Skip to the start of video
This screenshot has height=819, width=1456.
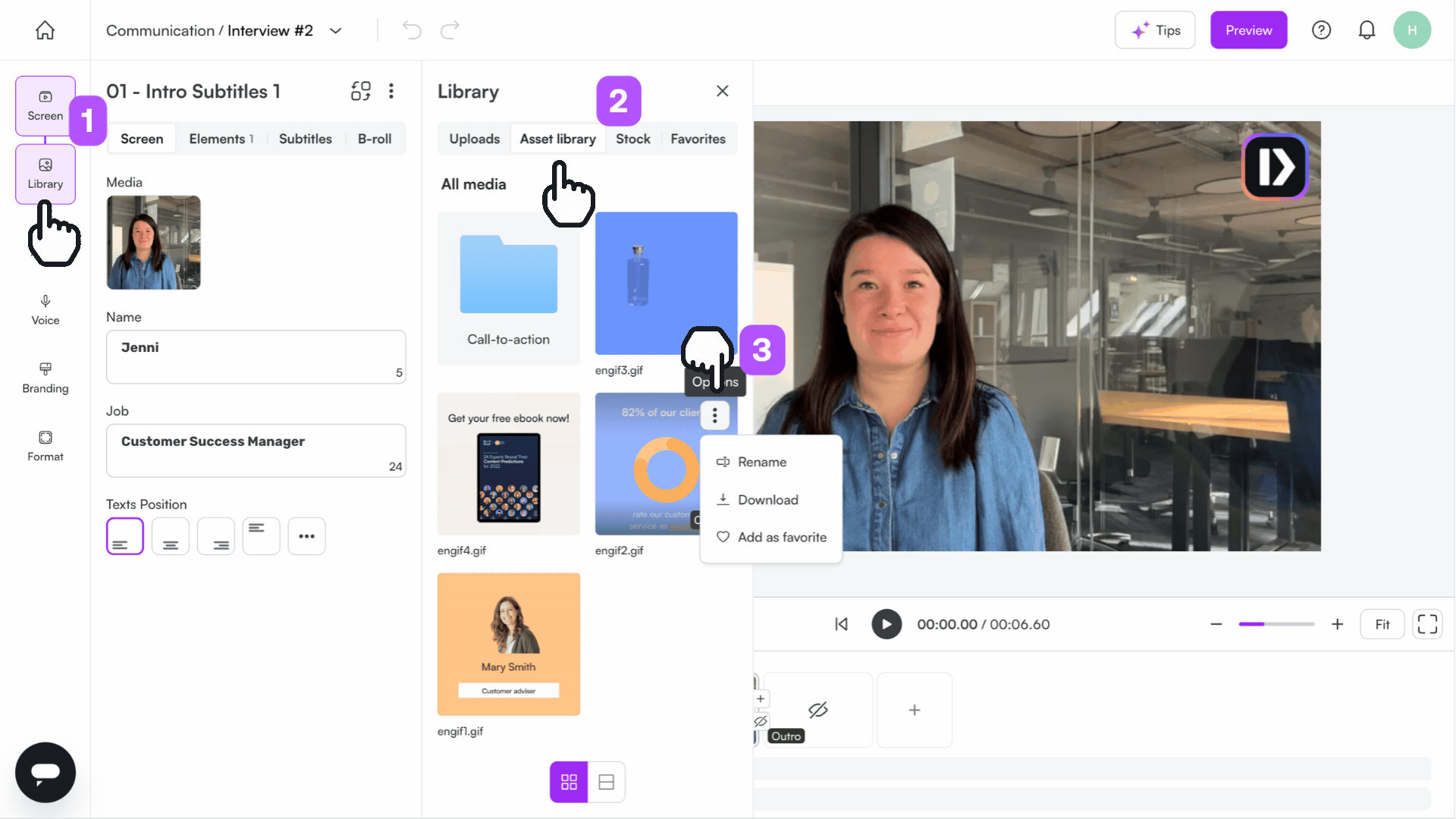click(x=842, y=624)
